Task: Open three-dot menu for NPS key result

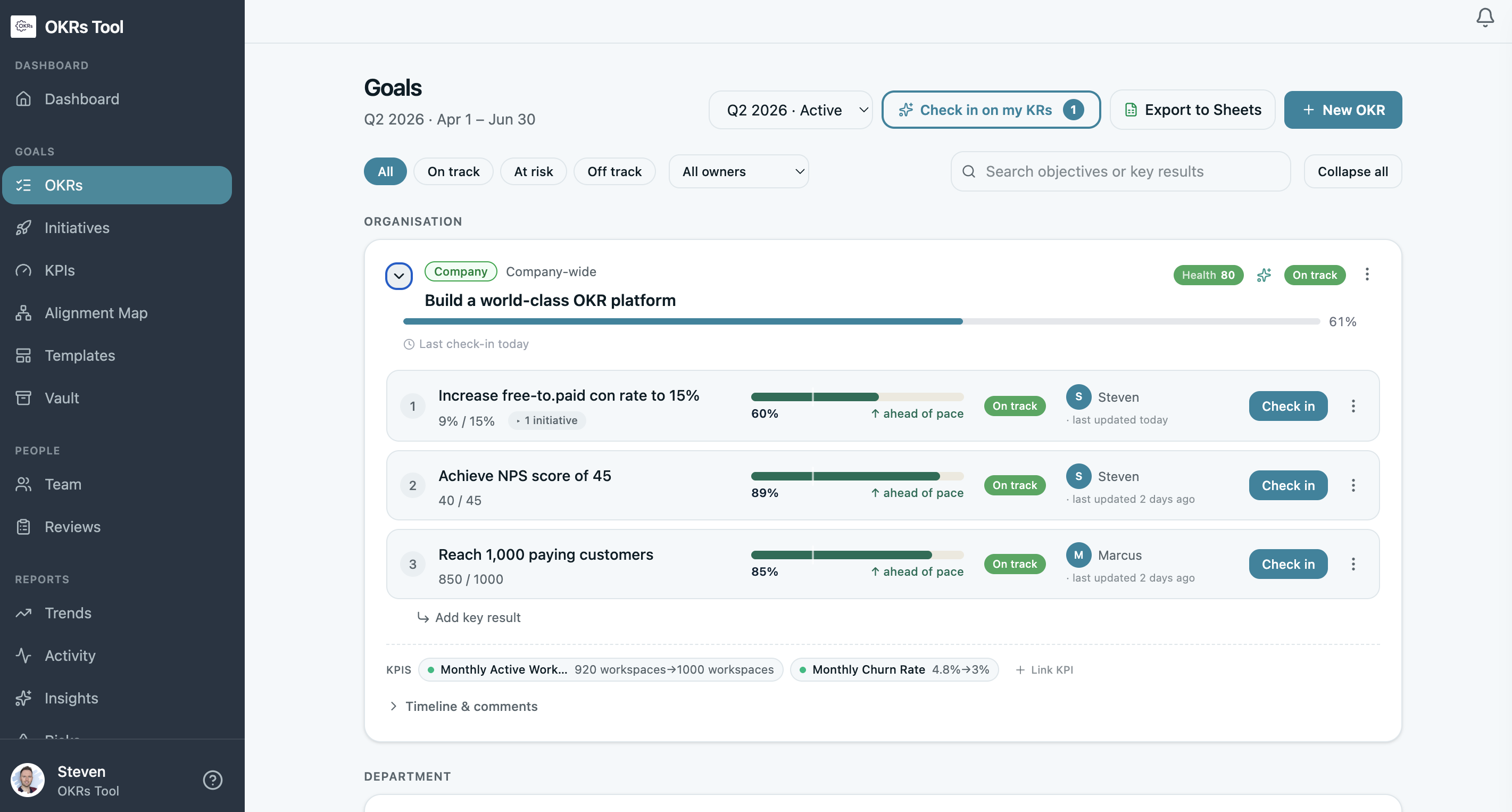Action: [1353, 485]
